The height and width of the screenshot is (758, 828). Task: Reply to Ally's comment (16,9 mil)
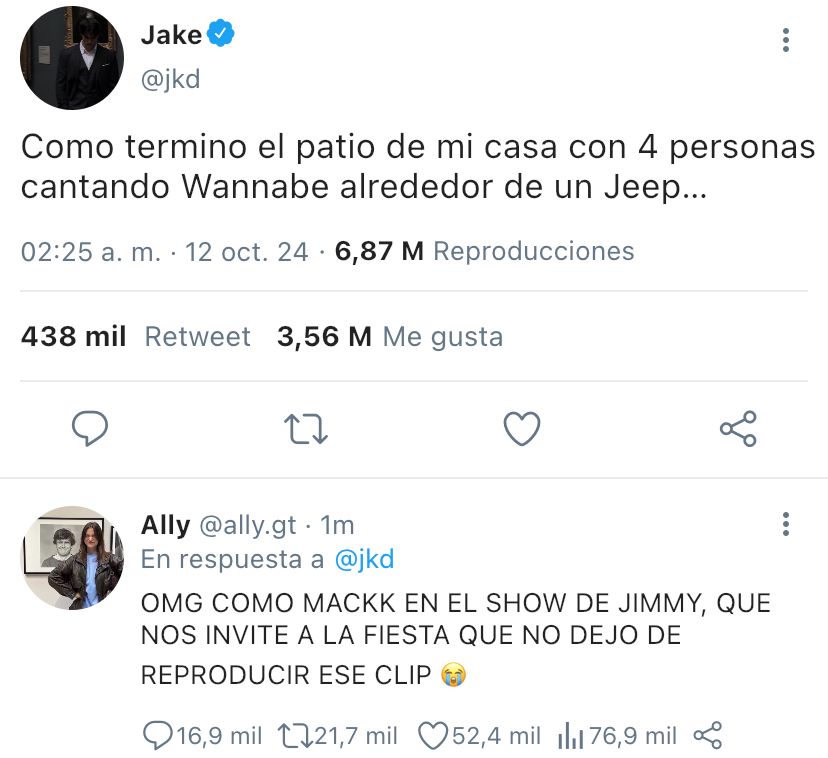tap(203, 735)
